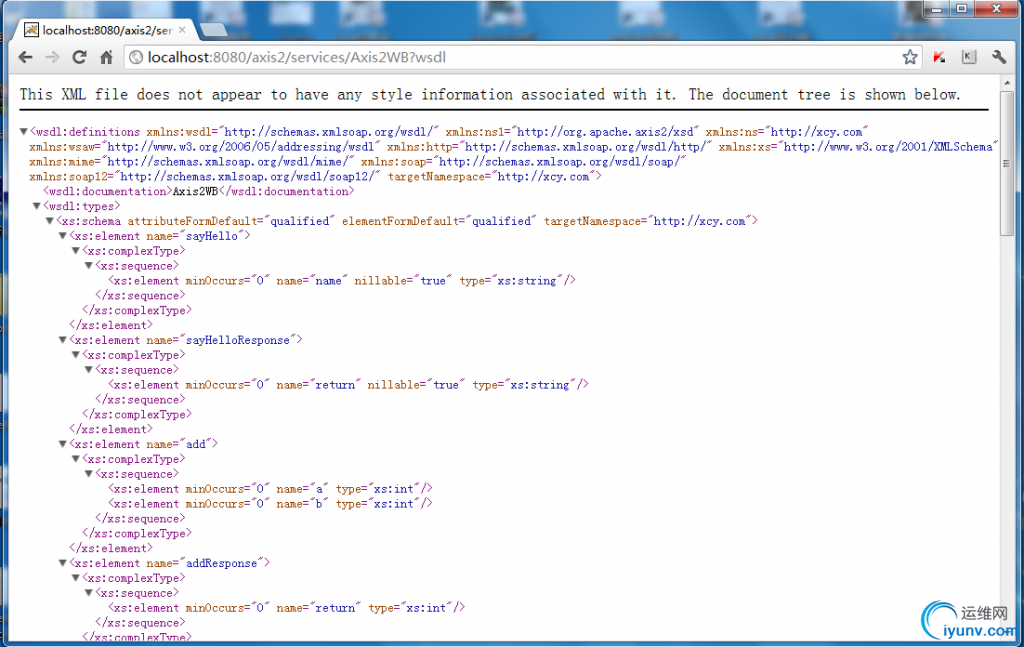1024x647 pixels.
Task: Collapse complexType under sayHelloResponse
Action: click(x=76, y=355)
